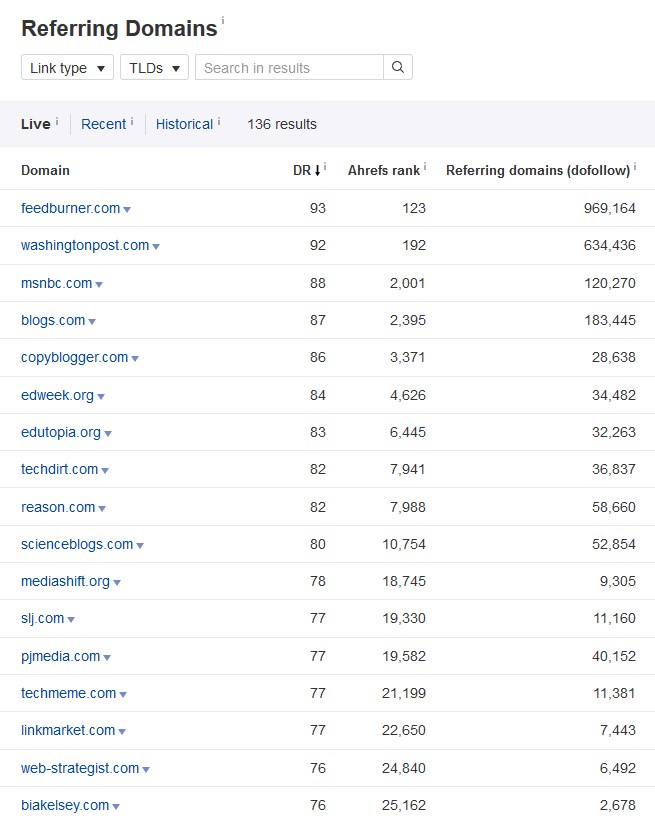This screenshot has height=820, width=655.
Task: Open the Link type dropdown
Action: pos(67,67)
